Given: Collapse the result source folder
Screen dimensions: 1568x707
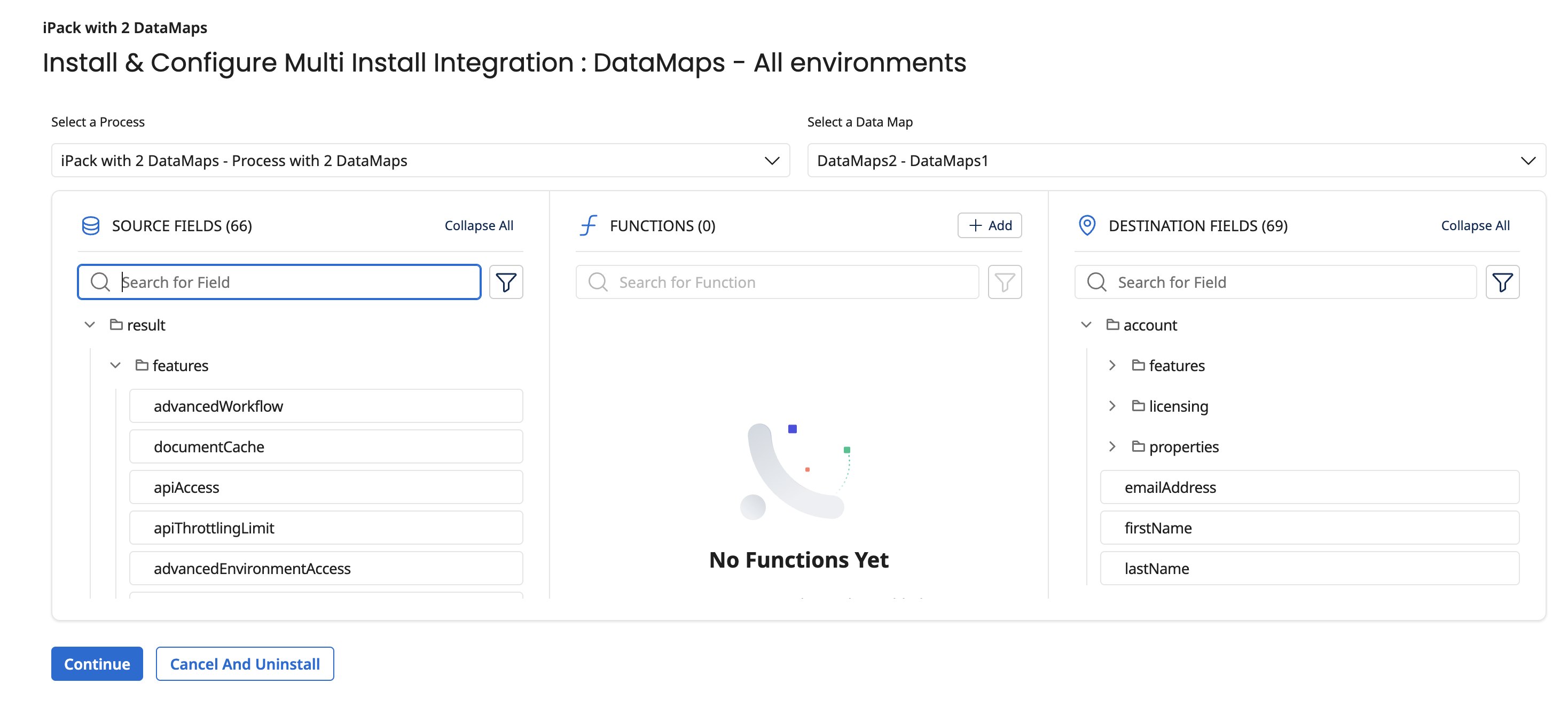Looking at the screenshot, I should [90, 325].
